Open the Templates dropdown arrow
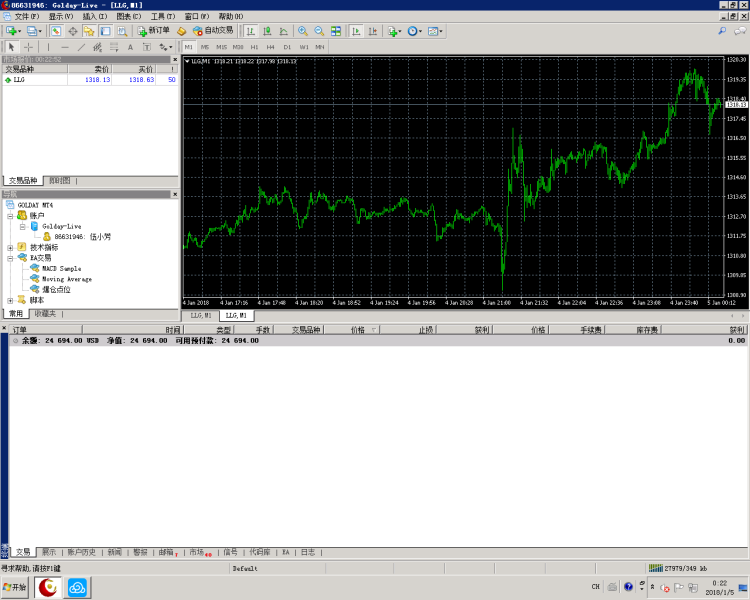The width and height of the screenshot is (750, 600). pyautogui.click(x=441, y=32)
